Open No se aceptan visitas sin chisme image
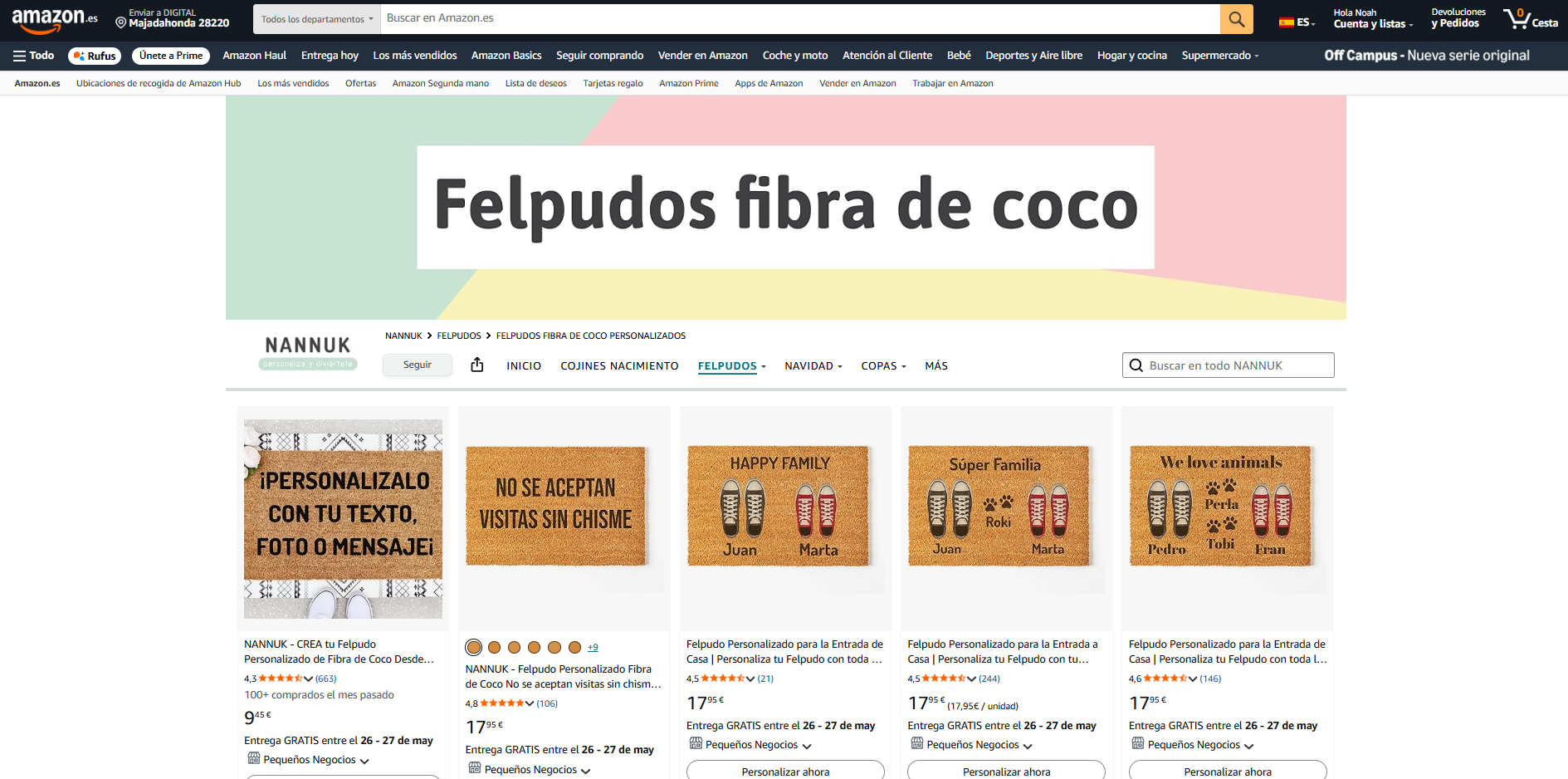This screenshot has height=779, width=1568. (564, 518)
